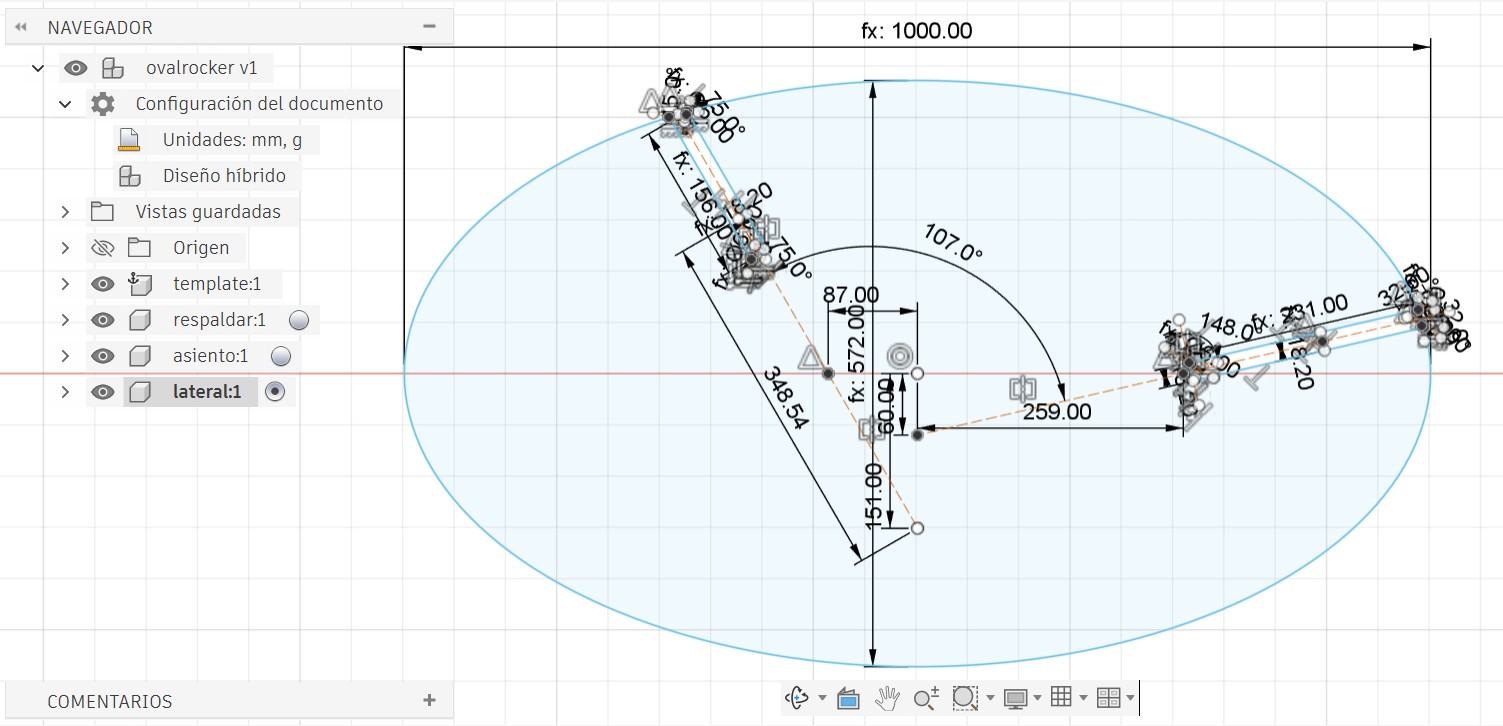Click the Comentarios panel header
Image resolution: width=1503 pixels, height=726 pixels.
(x=229, y=701)
